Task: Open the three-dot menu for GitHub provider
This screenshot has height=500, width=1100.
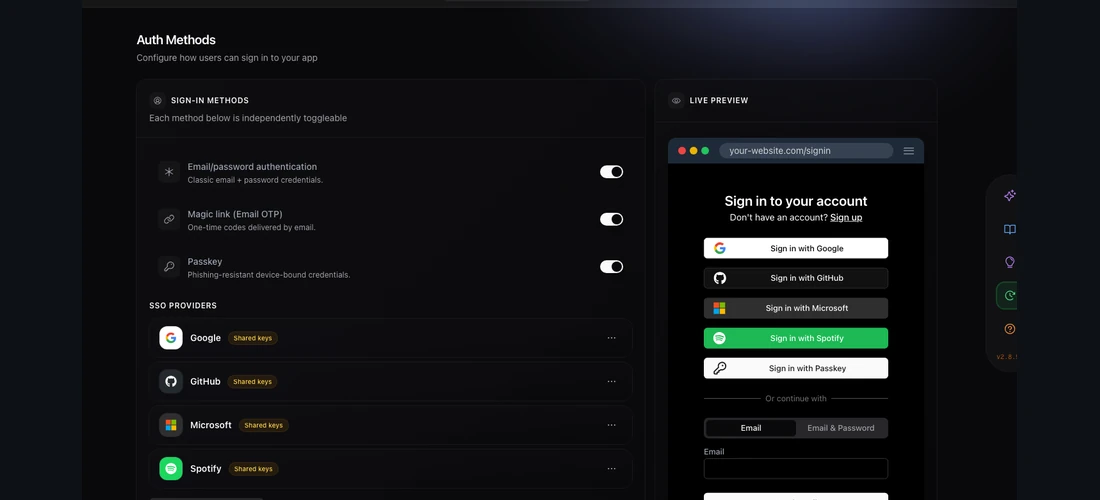Action: [611, 381]
